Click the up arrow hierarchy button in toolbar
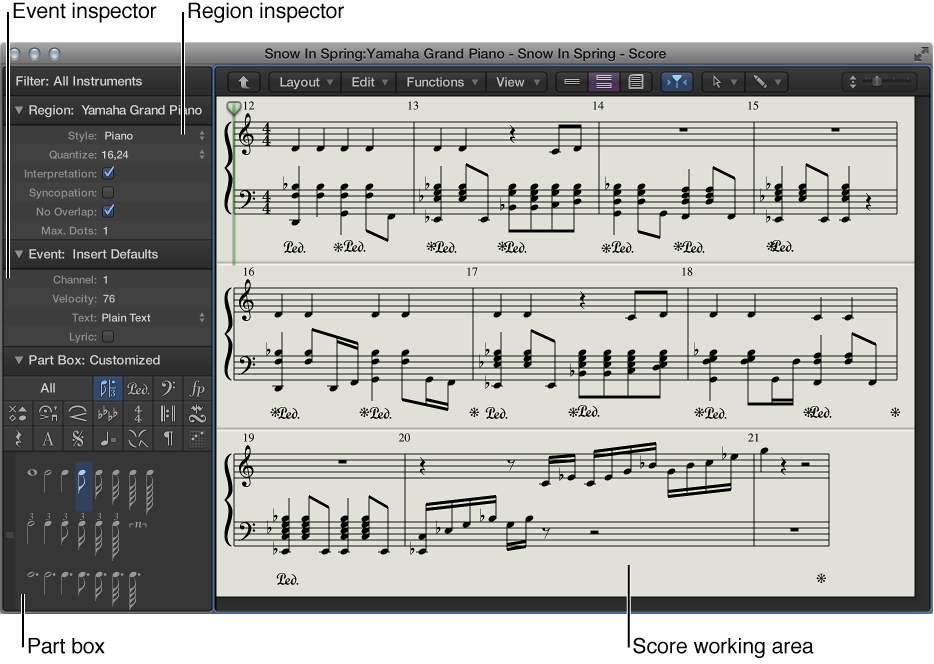934x664 pixels. click(x=243, y=82)
